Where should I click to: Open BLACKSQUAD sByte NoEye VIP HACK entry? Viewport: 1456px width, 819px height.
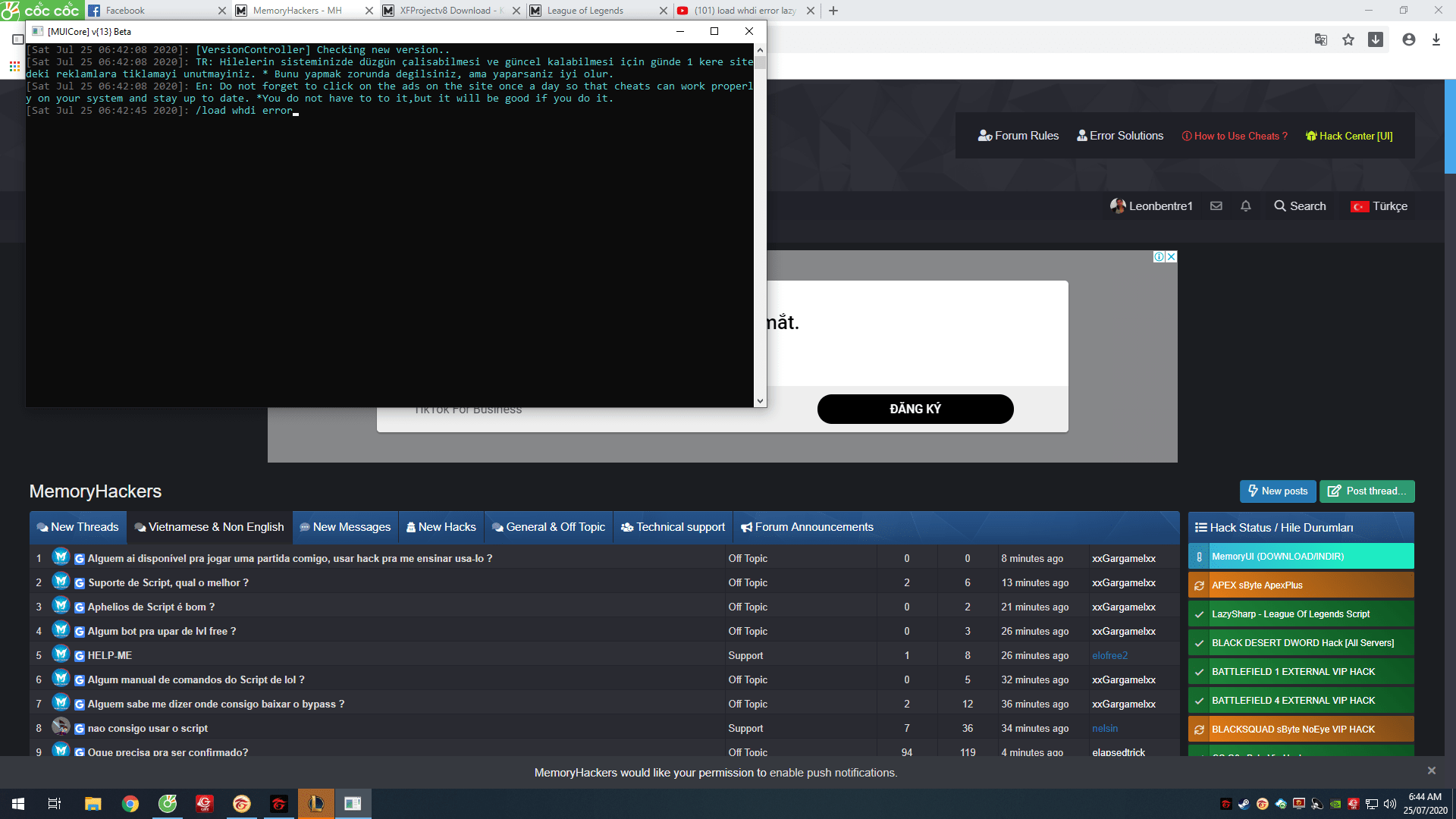pyautogui.click(x=1301, y=730)
